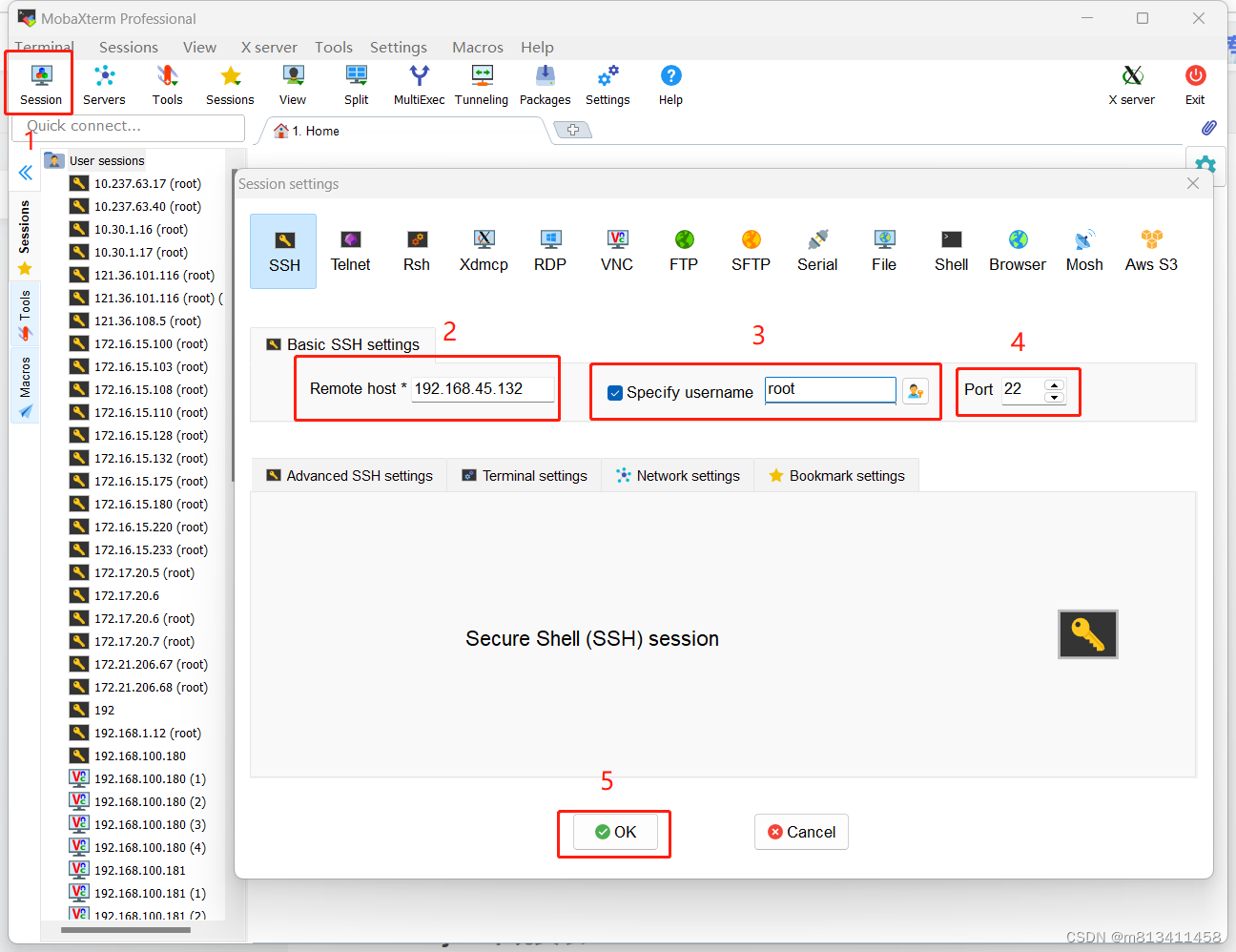
Task: Select Telnet session type
Action: click(350, 251)
